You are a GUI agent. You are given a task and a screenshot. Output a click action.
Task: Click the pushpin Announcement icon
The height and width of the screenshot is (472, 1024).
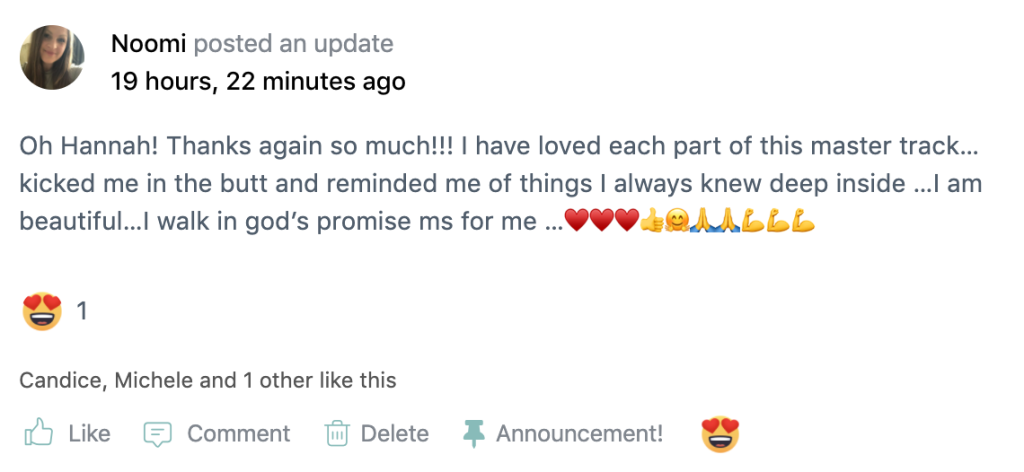click(x=473, y=434)
